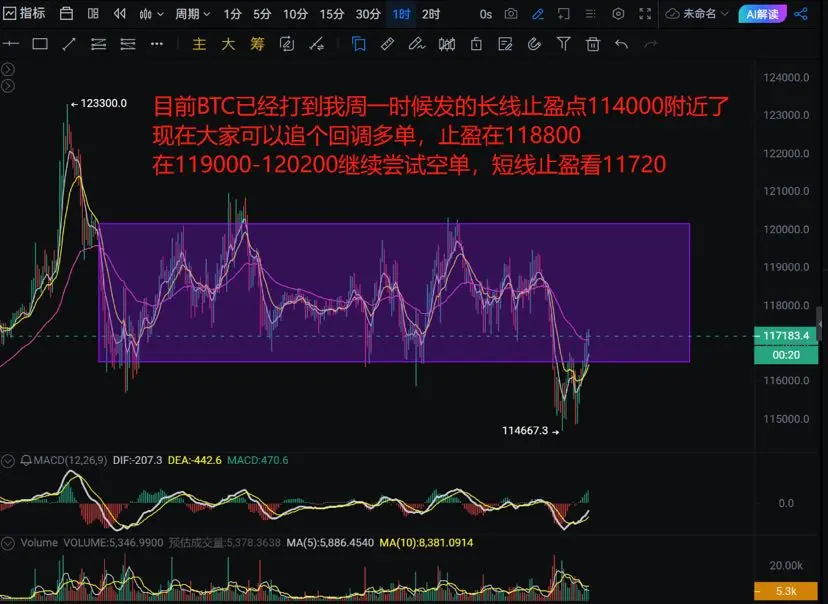Expand the 周期 period dropdown
The image size is (828, 604).
pyautogui.click(x=193, y=14)
